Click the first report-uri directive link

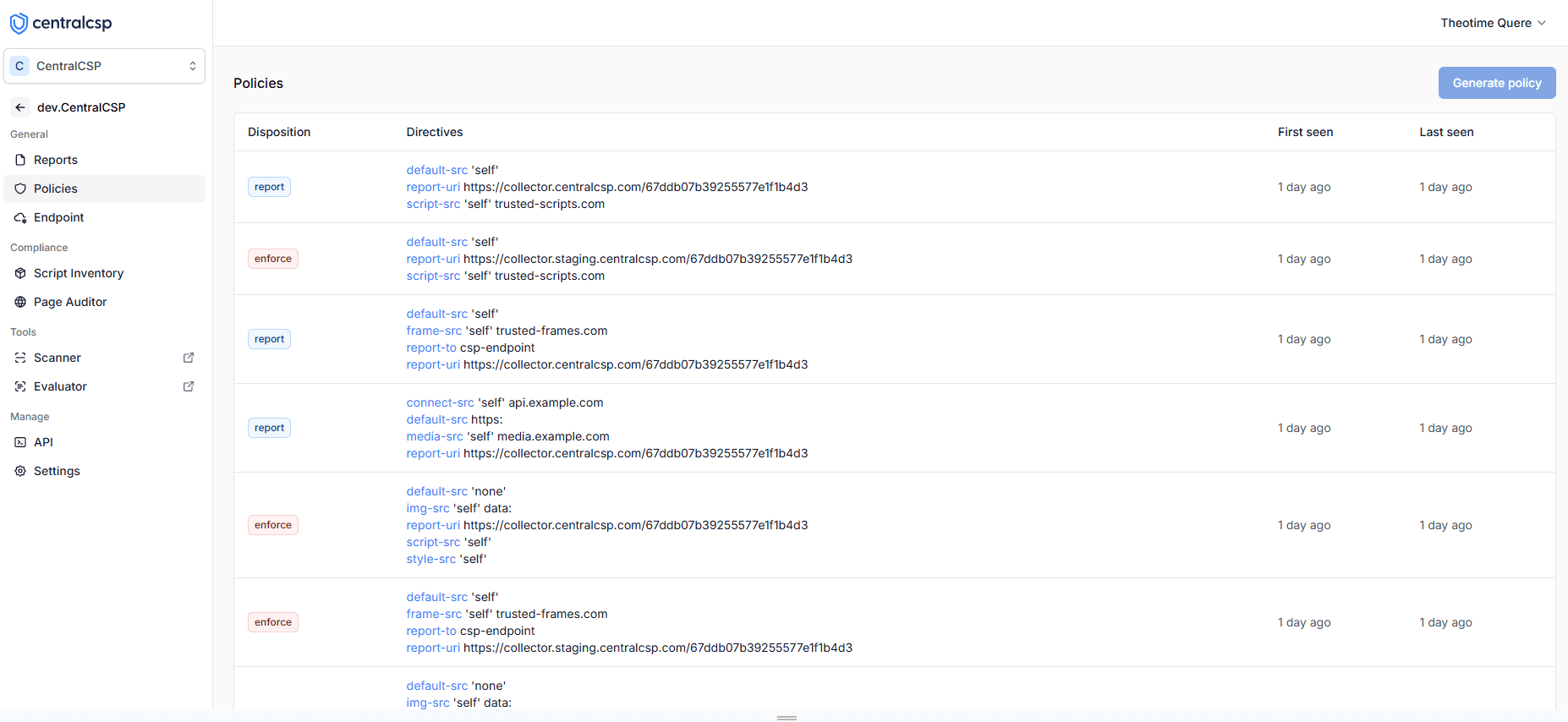[x=433, y=187]
